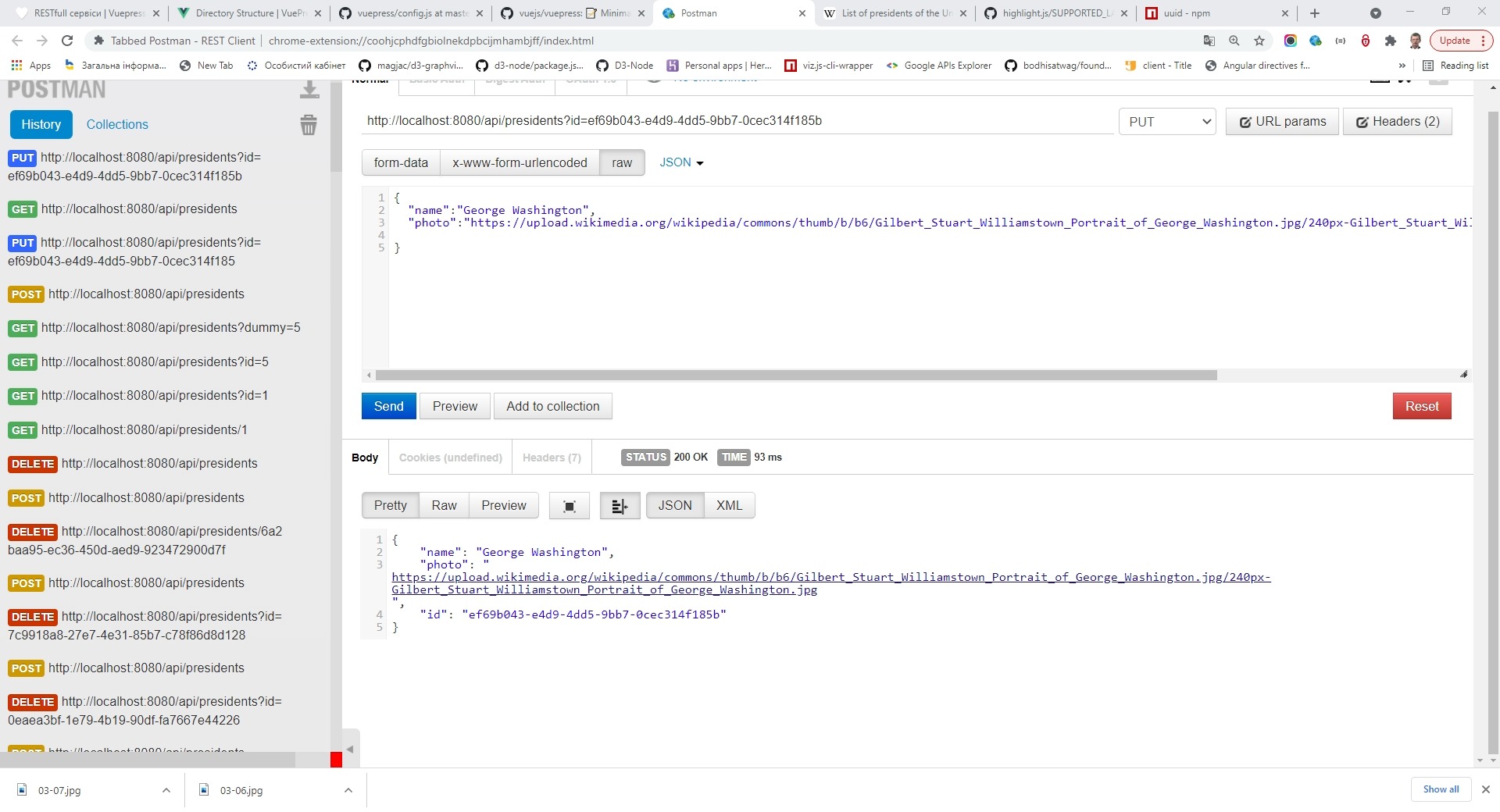
Task: Click the request editor horizontal scrollbar
Action: (795, 376)
